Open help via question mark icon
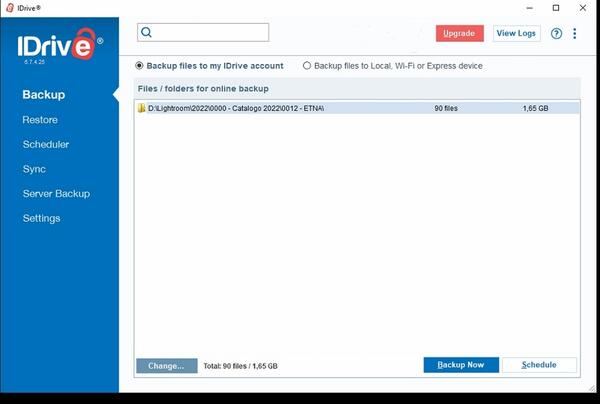This screenshot has height=404, width=600. click(557, 33)
